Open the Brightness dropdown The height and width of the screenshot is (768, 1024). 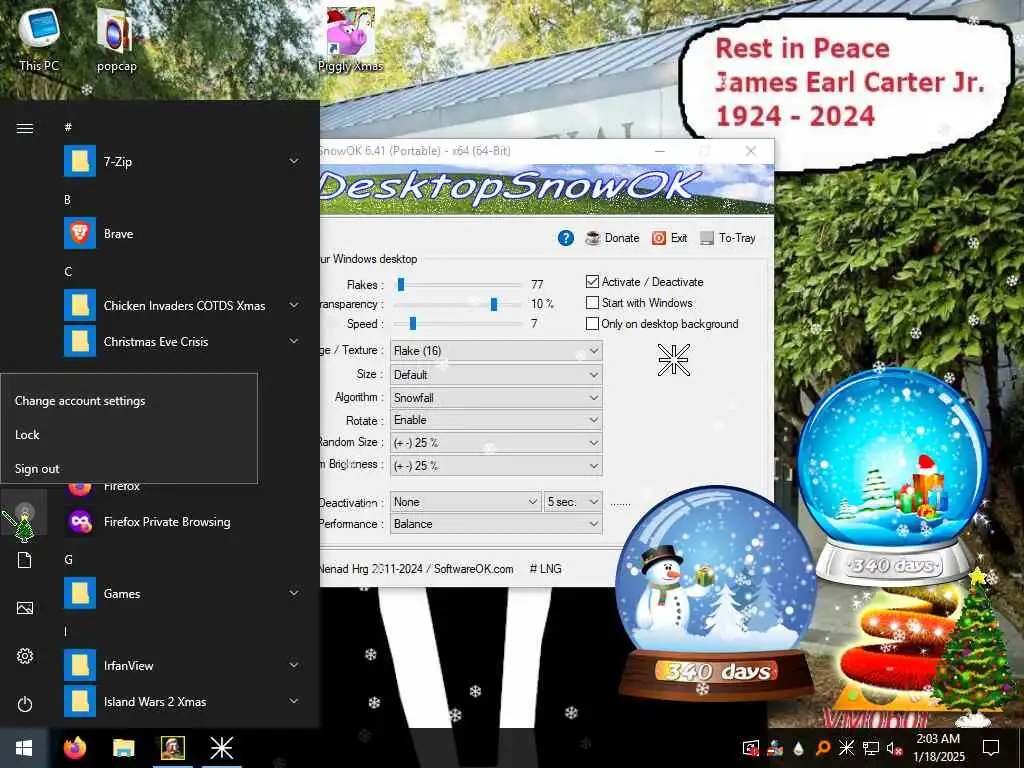coord(496,465)
